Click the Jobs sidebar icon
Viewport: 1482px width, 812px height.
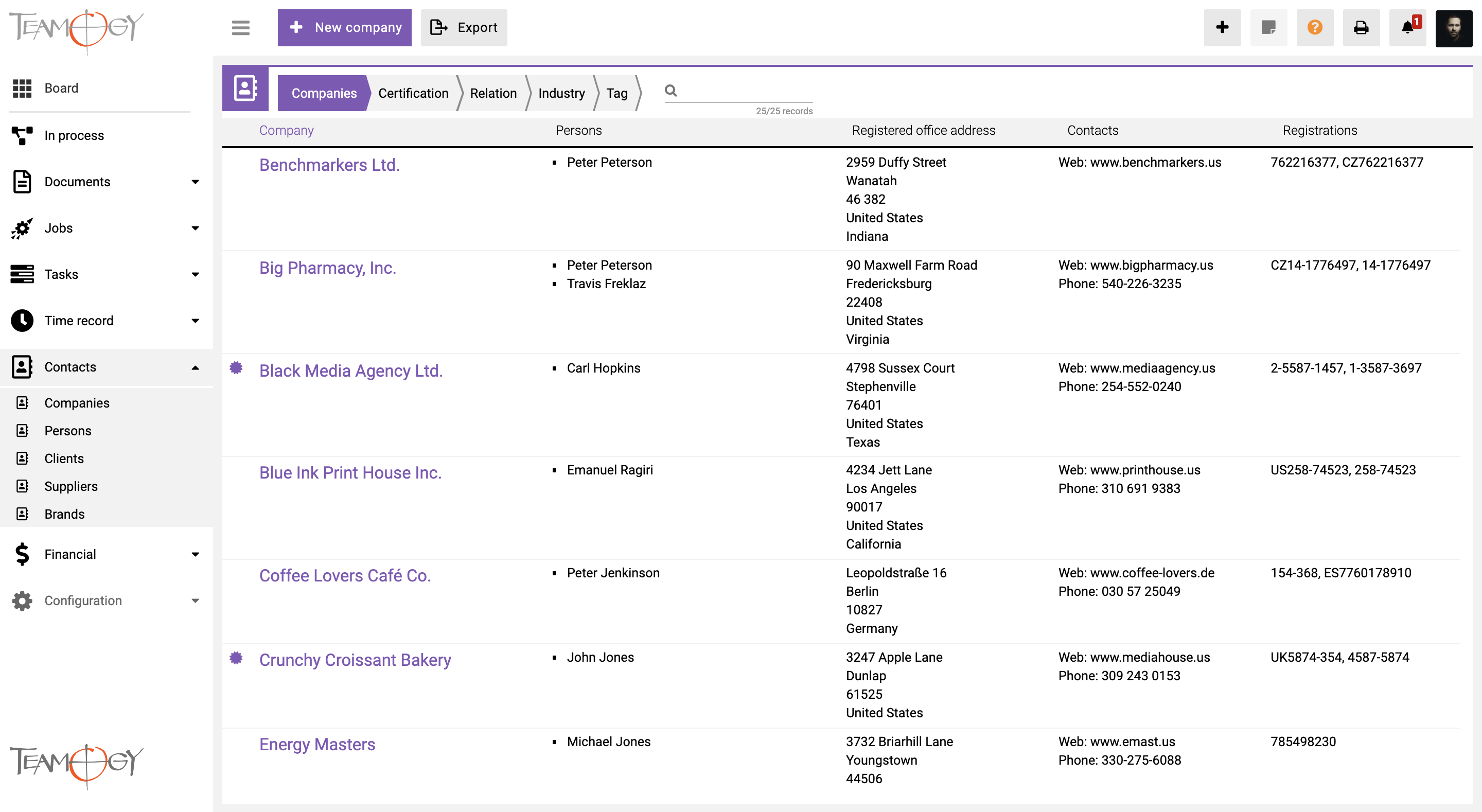pyautogui.click(x=22, y=228)
